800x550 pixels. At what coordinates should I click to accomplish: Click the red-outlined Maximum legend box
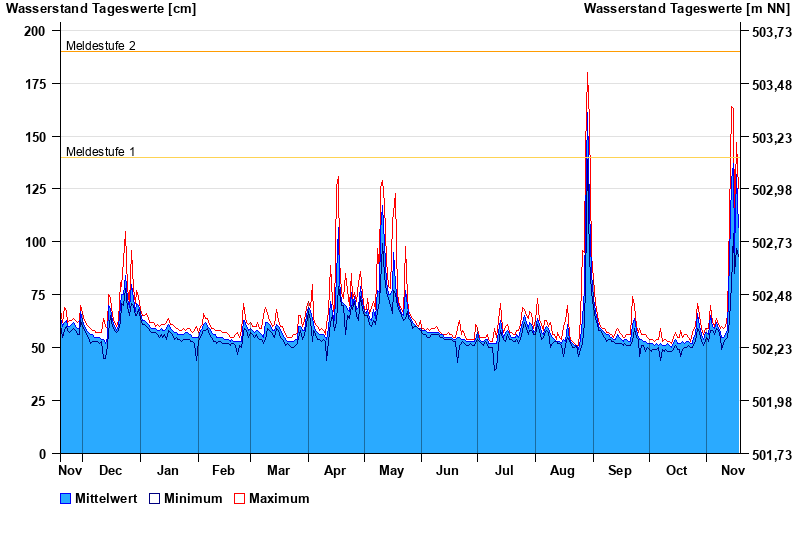point(239,498)
